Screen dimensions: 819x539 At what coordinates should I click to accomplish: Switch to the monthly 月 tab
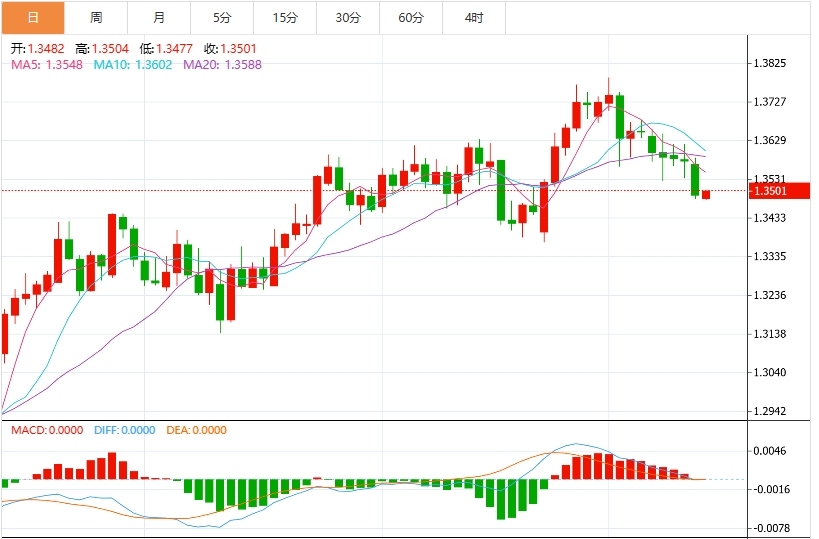tap(159, 18)
